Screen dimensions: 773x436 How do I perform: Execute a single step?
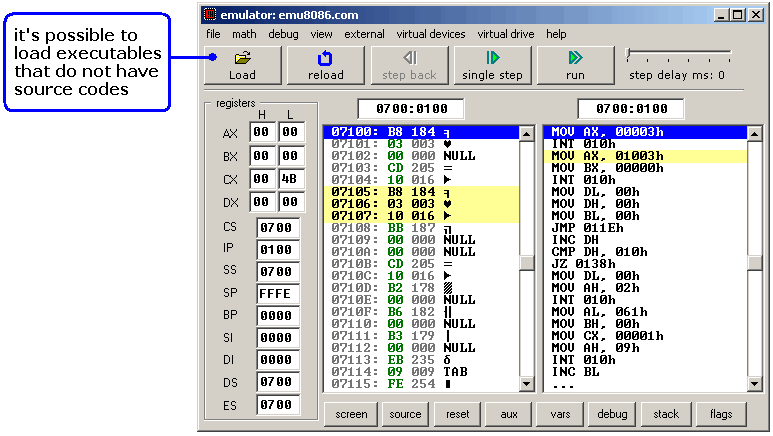[x=492, y=65]
